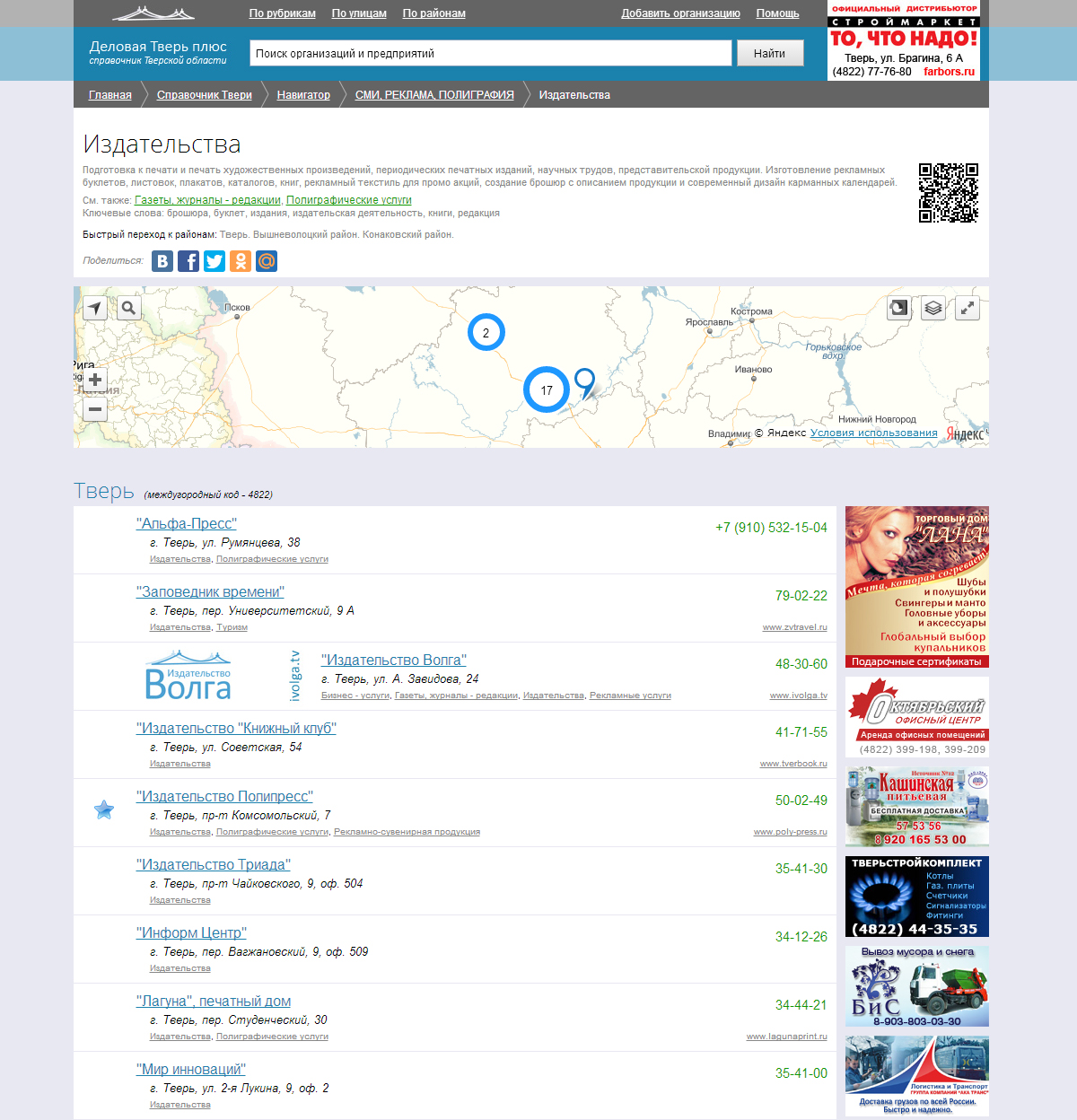Visit the www.zvtravel.ru website link
Screen dimensions: 1077x1120
(x=795, y=627)
